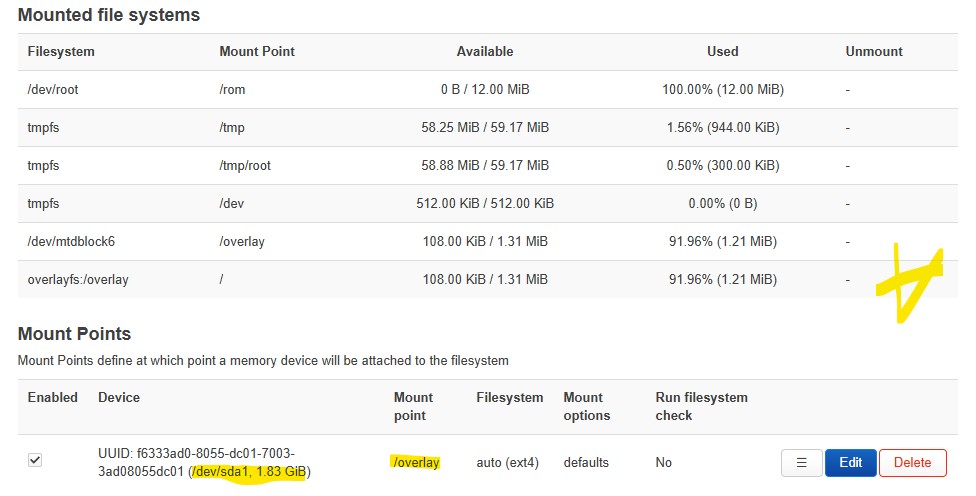Select the Available column header
The width and height of the screenshot is (976, 496).
click(484, 51)
